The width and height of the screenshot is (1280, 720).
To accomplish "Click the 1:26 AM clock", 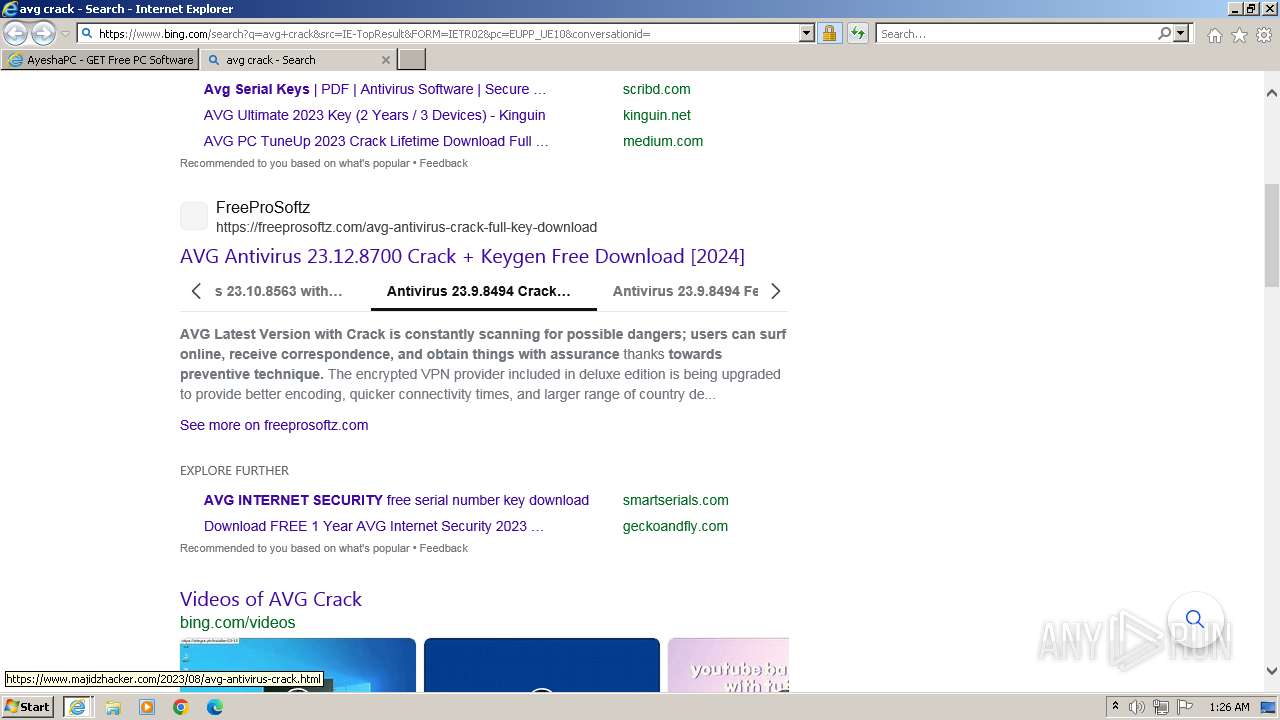I will pyautogui.click(x=1229, y=707).
